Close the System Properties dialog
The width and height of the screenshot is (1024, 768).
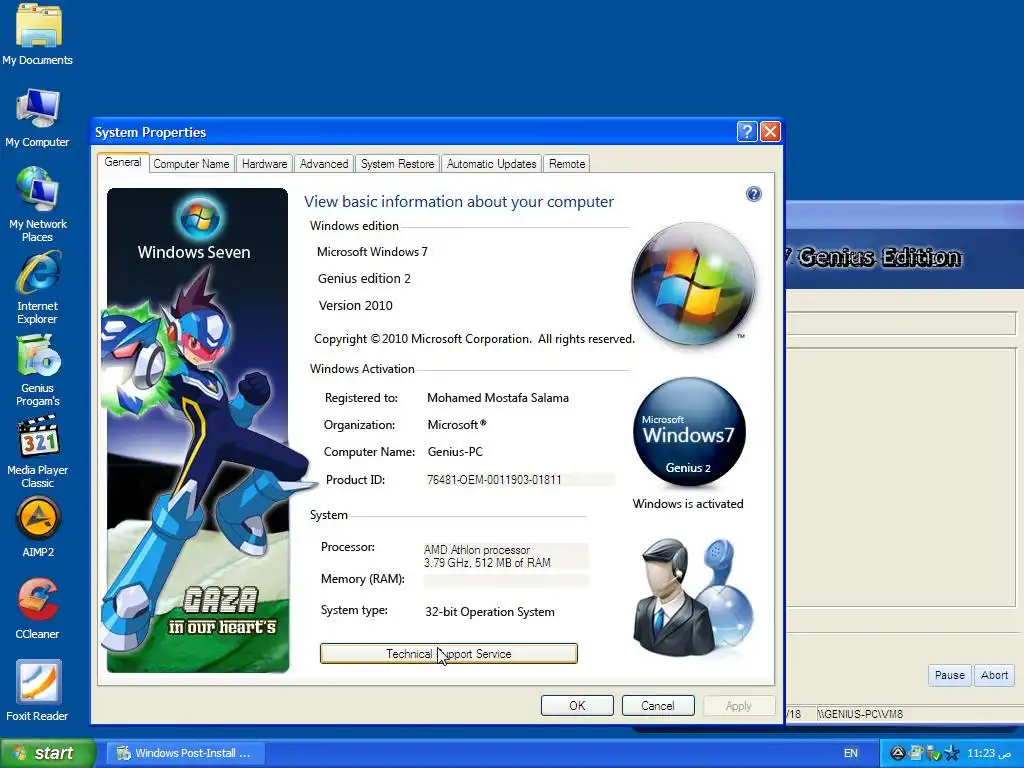pos(771,132)
